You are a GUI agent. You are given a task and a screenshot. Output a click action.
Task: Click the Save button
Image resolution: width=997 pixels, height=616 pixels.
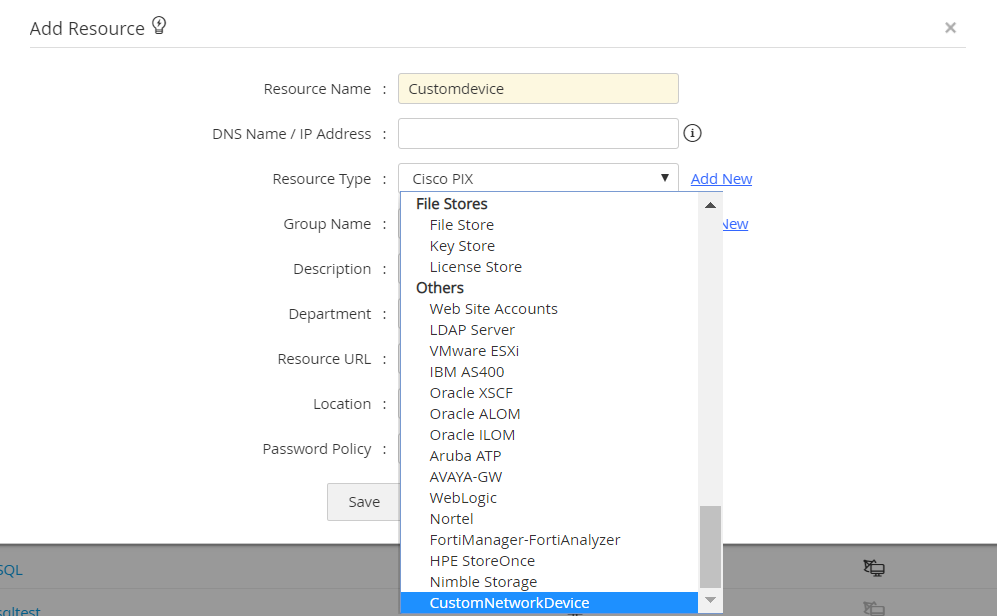click(x=364, y=502)
